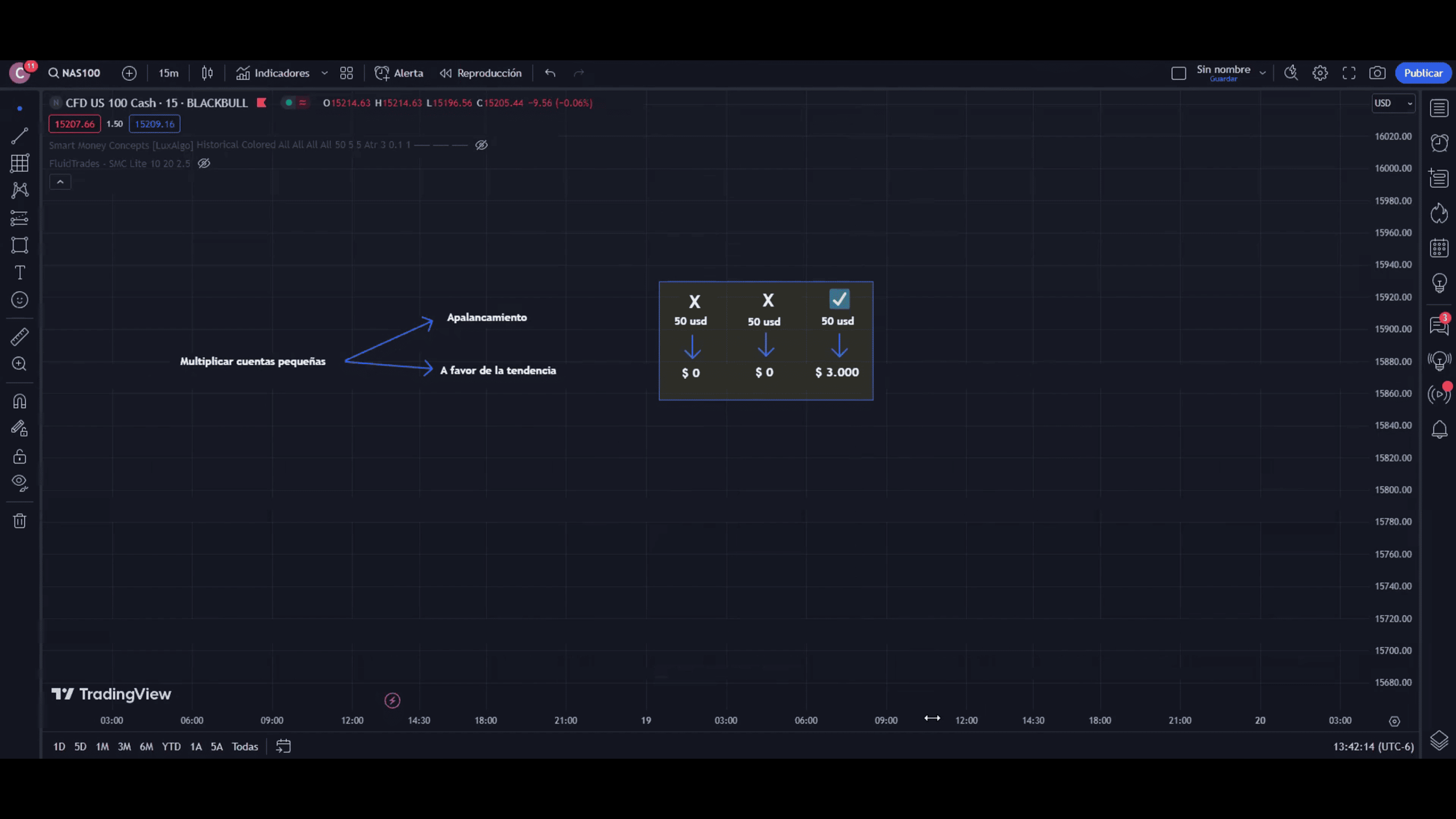Open chart settings gear
The image size is (1456, 819).
point(1319,73)
